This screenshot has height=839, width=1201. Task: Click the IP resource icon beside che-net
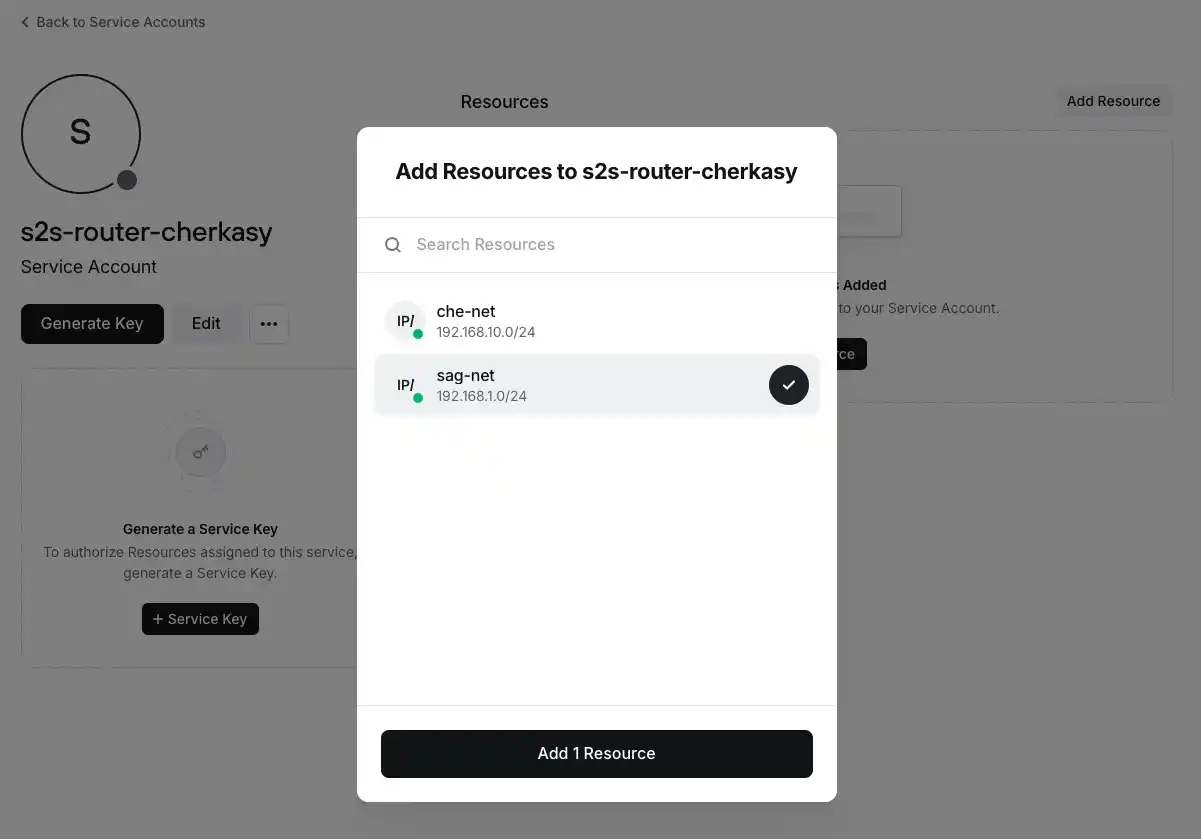point(405,320)
